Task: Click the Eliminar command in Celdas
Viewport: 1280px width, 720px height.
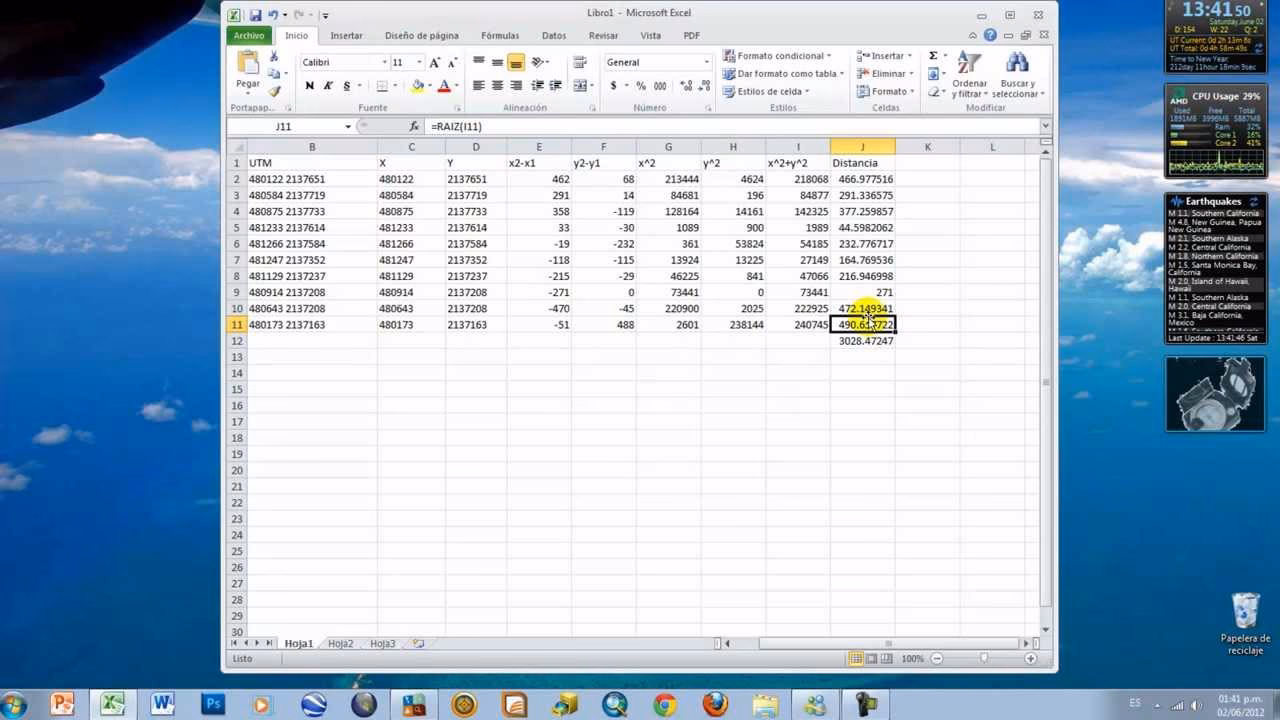Action: pyautogui.click(x=886, y=73)
